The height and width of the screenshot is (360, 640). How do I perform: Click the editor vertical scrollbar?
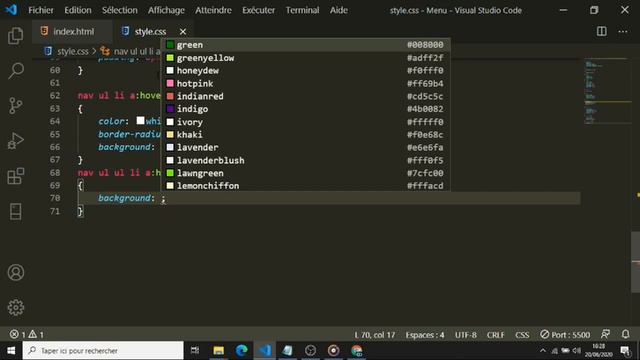coord(636,262)
